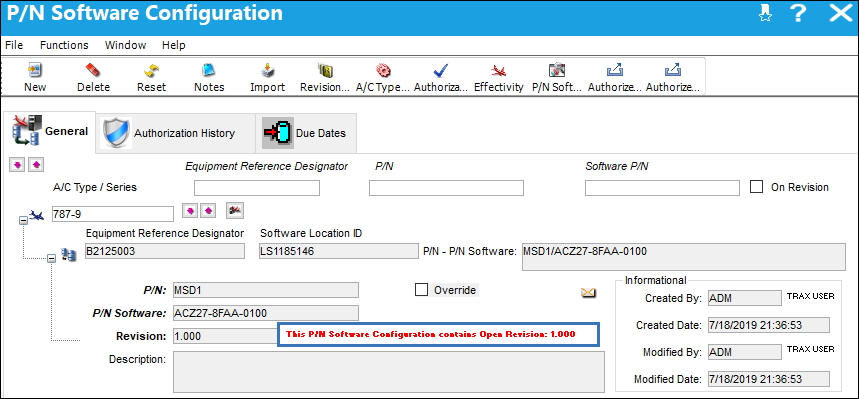Select the blue airplane tree node icon
This screenshot has height=399, width=859.
(x=37, y=216)
